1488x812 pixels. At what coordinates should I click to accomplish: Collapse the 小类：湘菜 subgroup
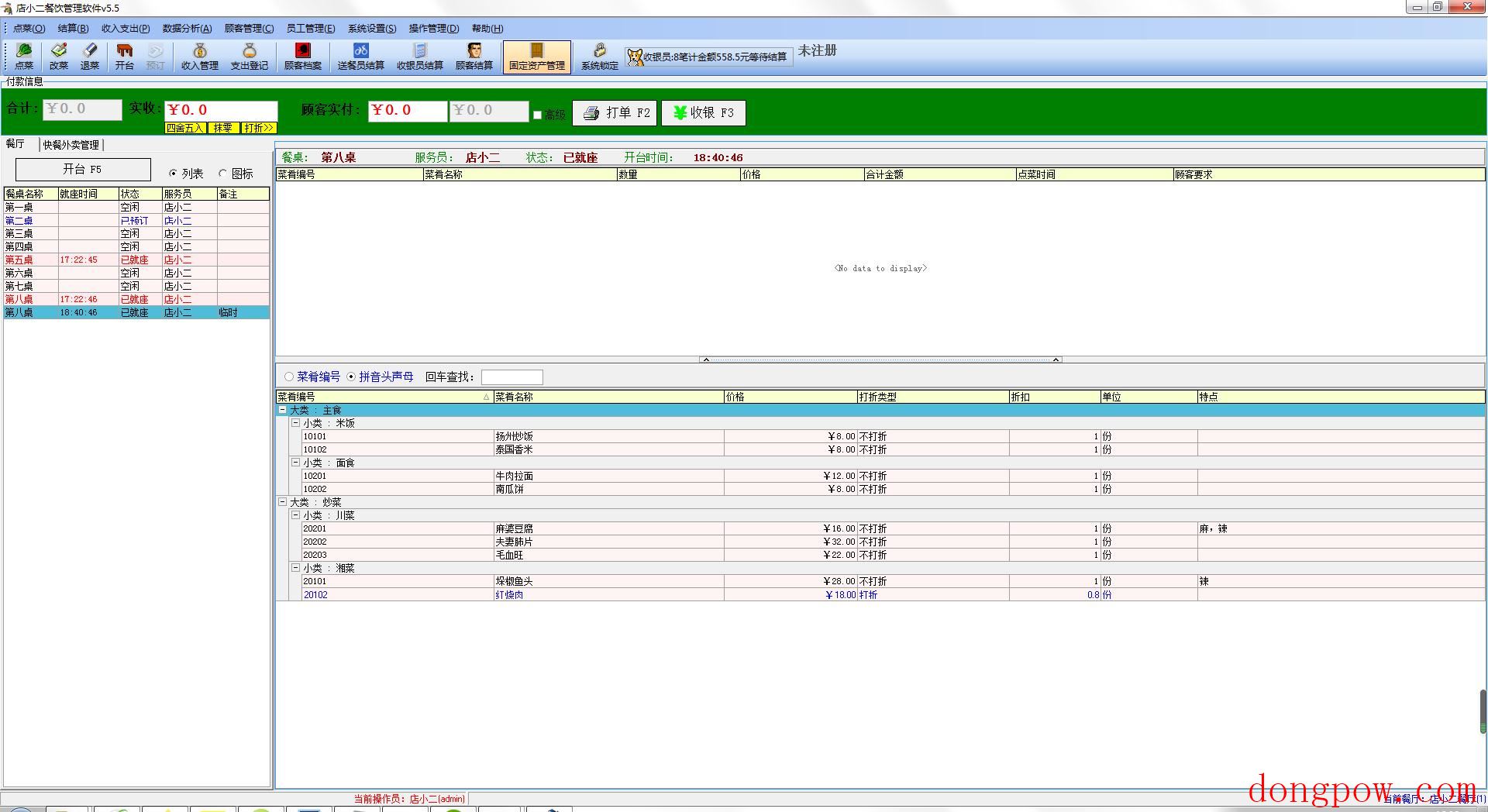click(295, 568)
